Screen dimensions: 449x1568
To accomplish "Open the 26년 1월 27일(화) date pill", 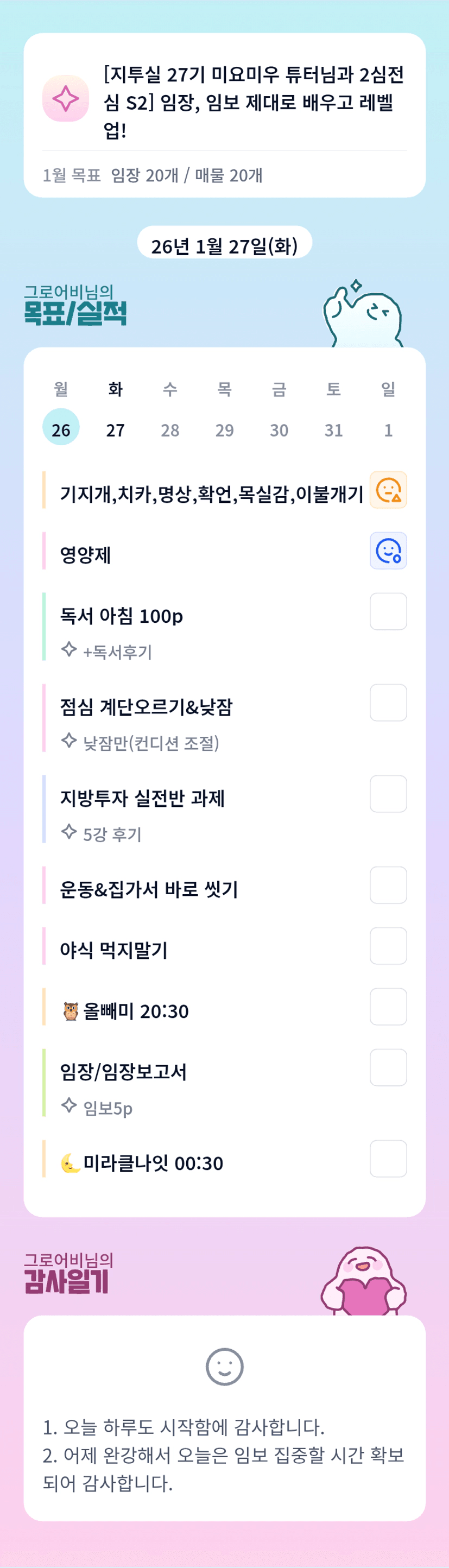I will pyautogui.click(x=225, y=245).
